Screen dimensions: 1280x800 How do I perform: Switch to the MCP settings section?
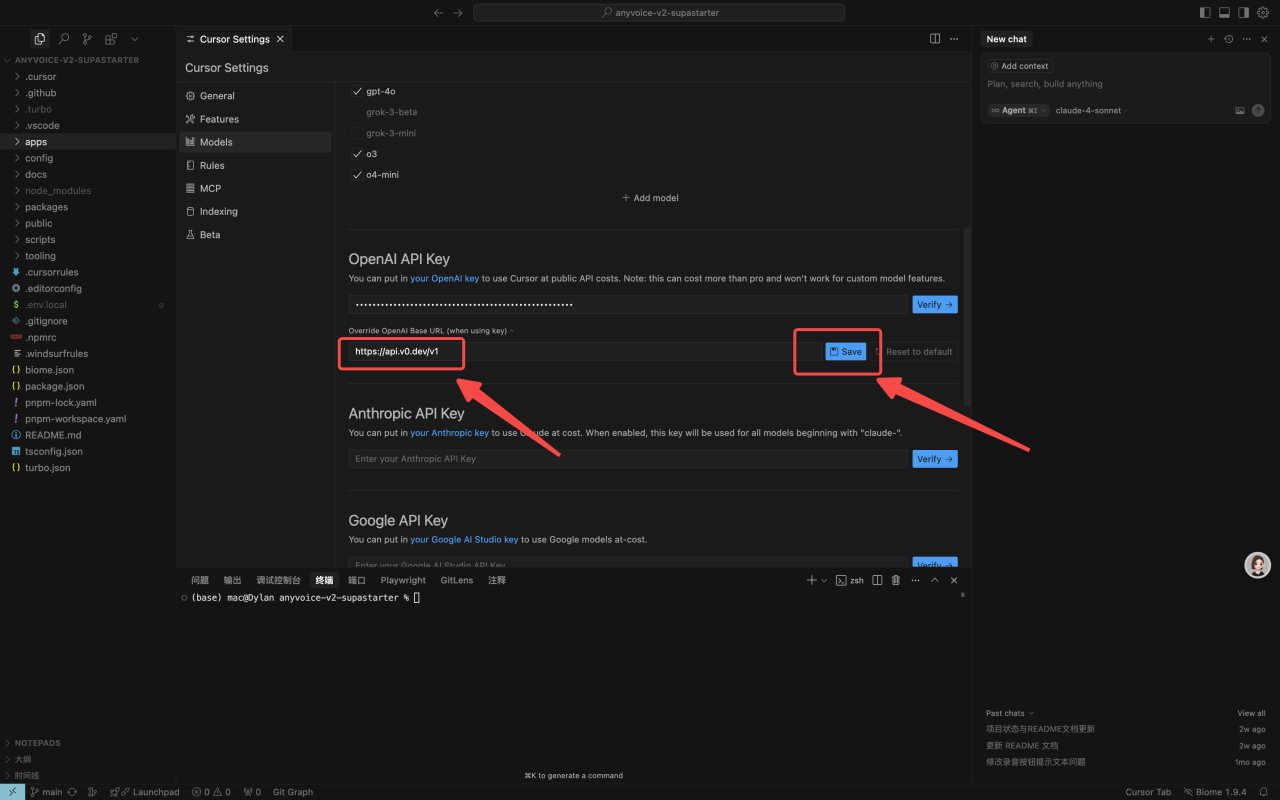210,188
